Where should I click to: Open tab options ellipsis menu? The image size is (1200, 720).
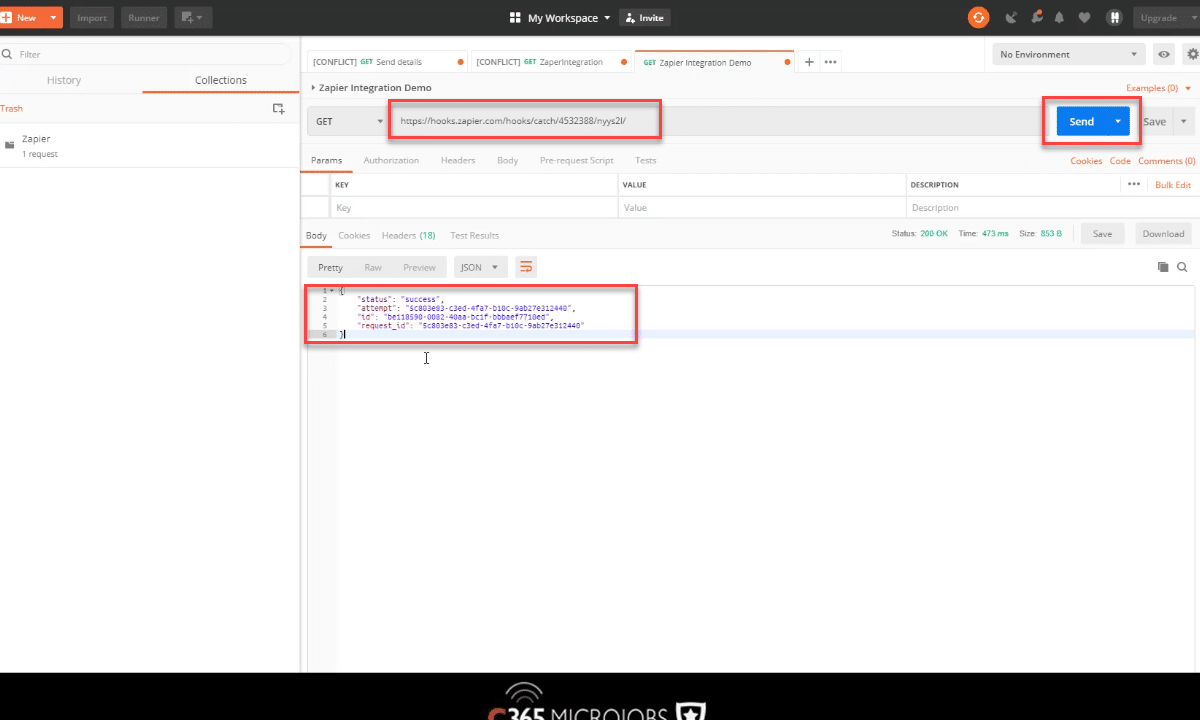pyautogui.click(x=830, y=62)
